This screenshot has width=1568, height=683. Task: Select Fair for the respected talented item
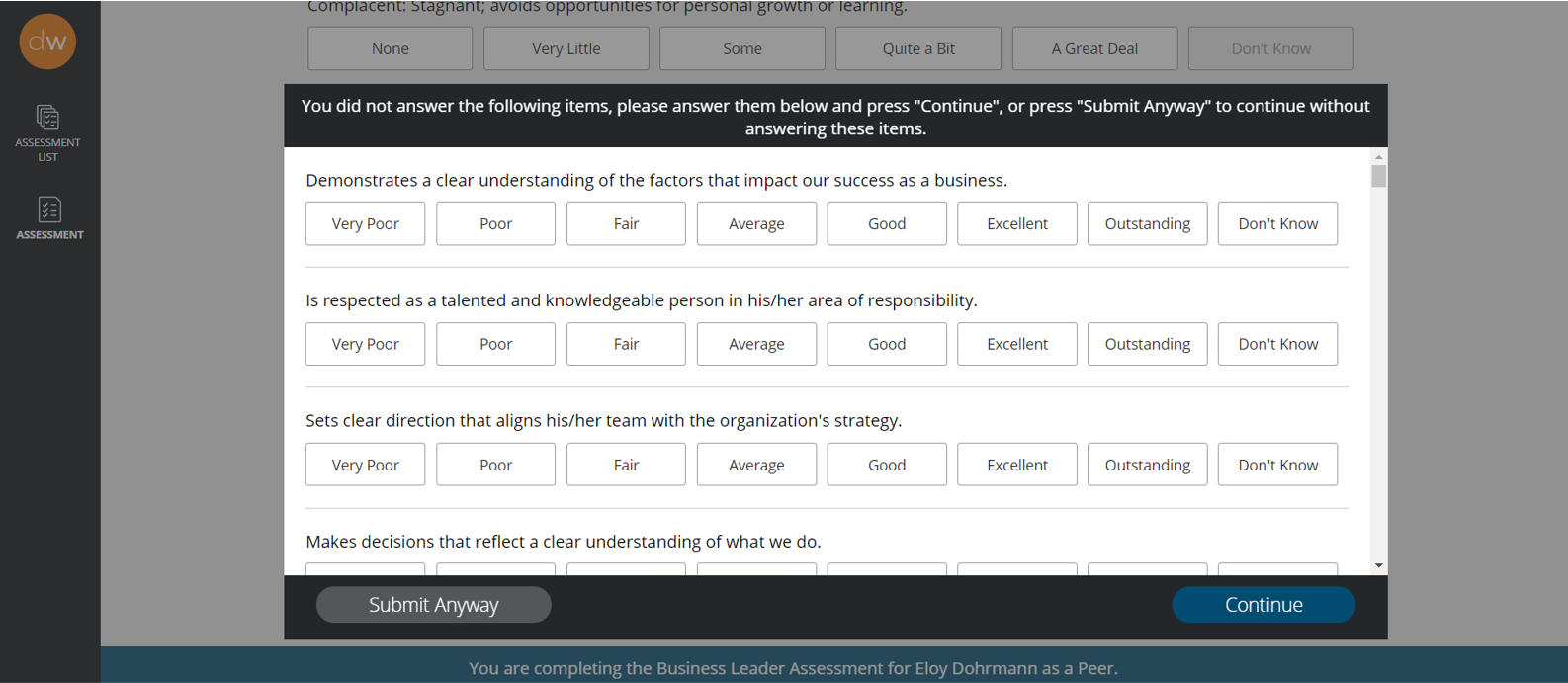[x=626, y=344]
